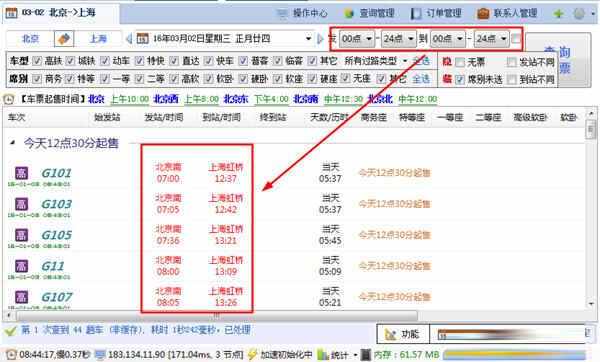Image resolution: width=600 pixels, height=362 pixels.
Task: Open first departure time 00点 dropdown
Action: 357,39
